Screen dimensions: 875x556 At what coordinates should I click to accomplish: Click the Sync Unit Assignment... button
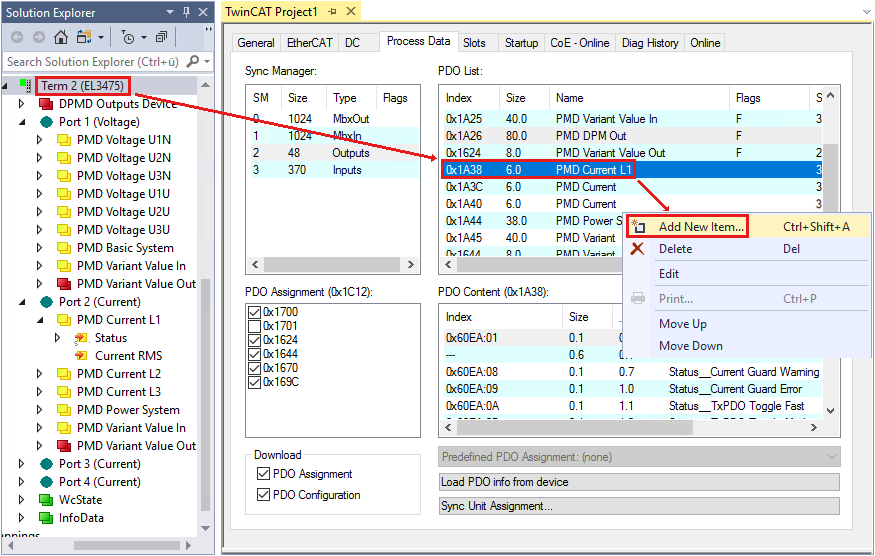(639, 506)
